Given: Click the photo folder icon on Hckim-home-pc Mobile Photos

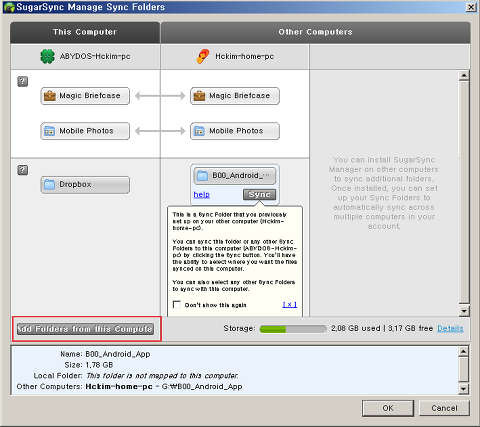Looking at the screenshot, I should [x=199, y=131].
